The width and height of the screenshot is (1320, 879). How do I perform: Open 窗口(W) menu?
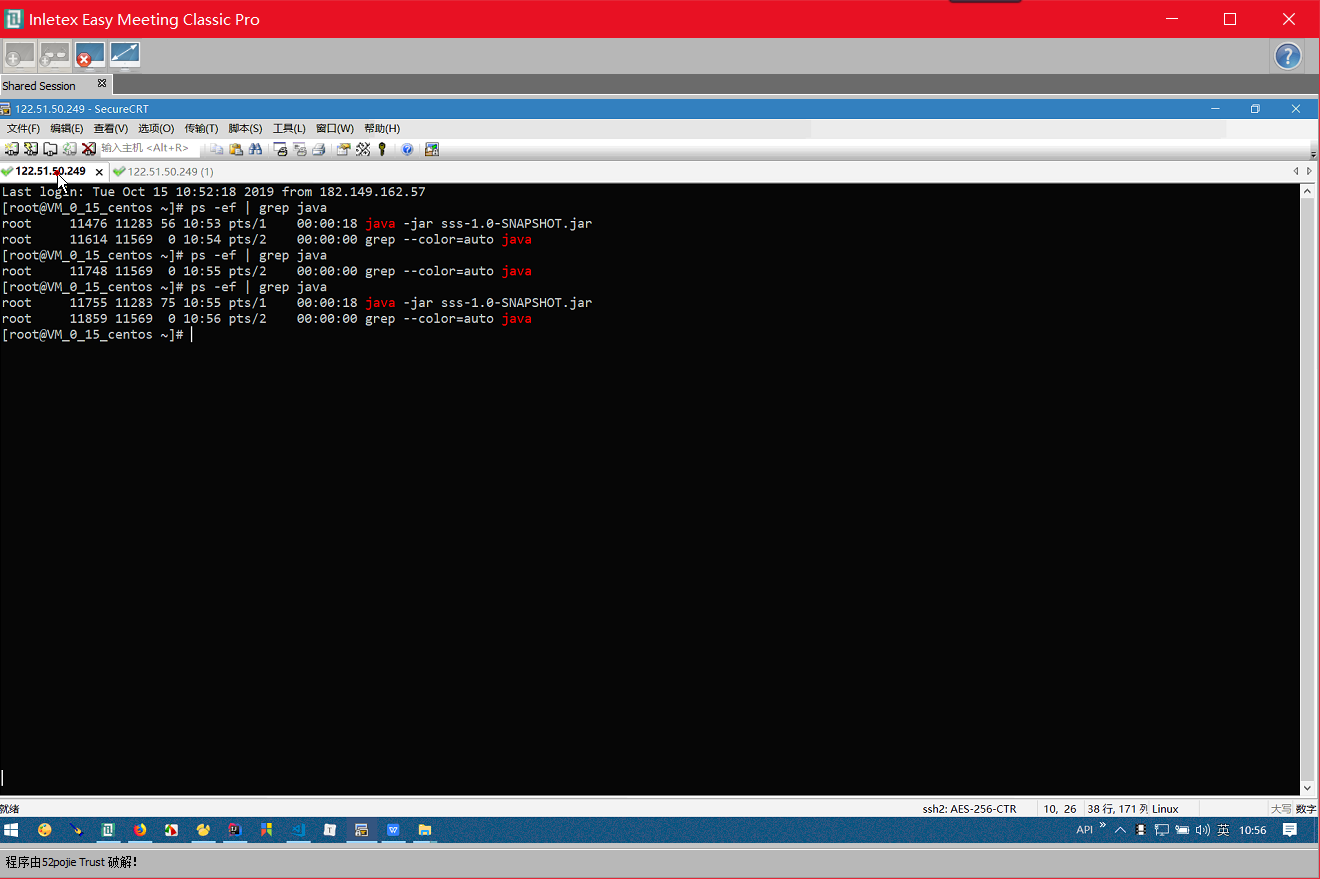point(335,128)
